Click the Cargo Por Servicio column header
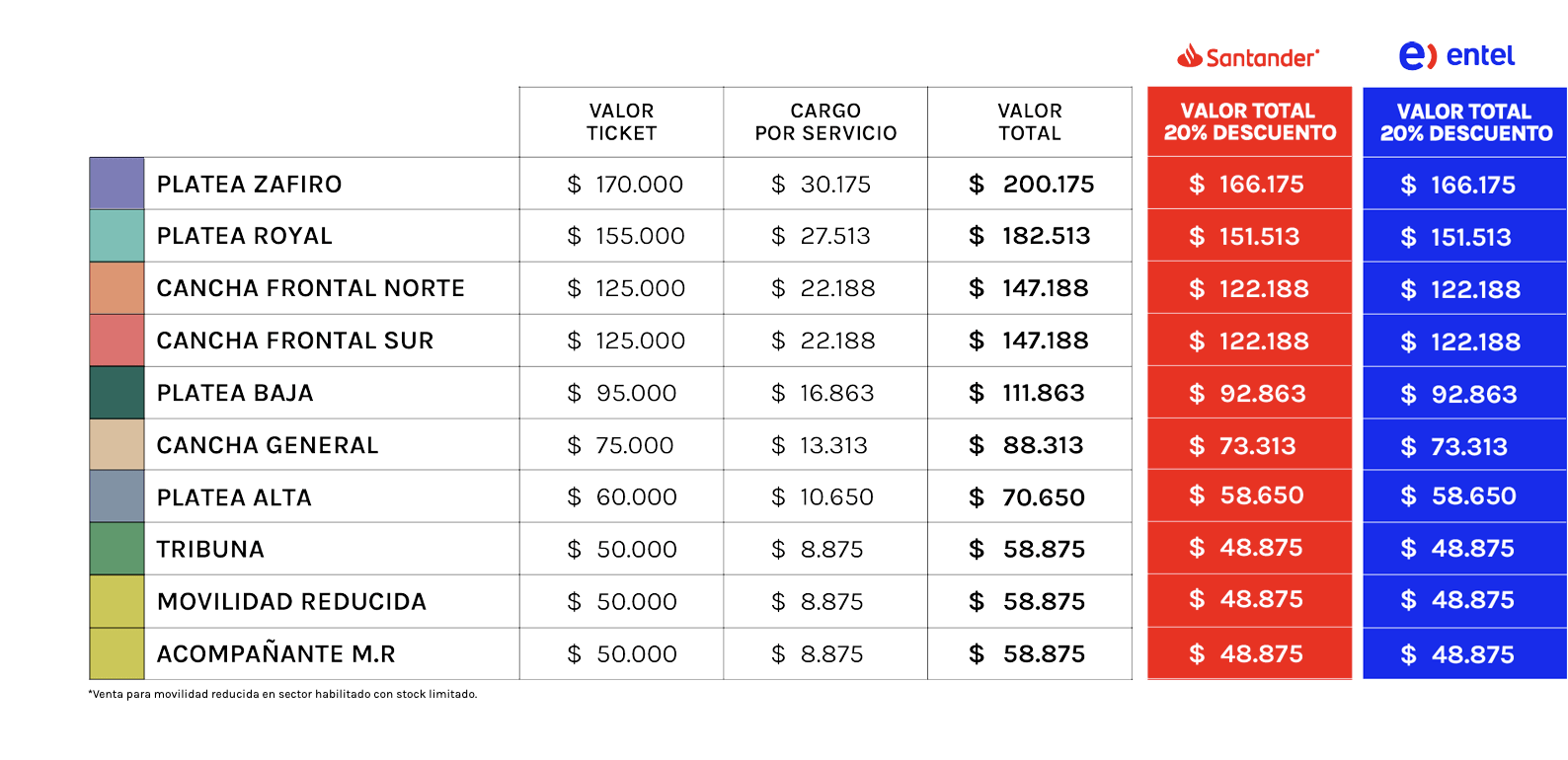Viewport: 1568px width, 760px height. click(x=825, y=122)
